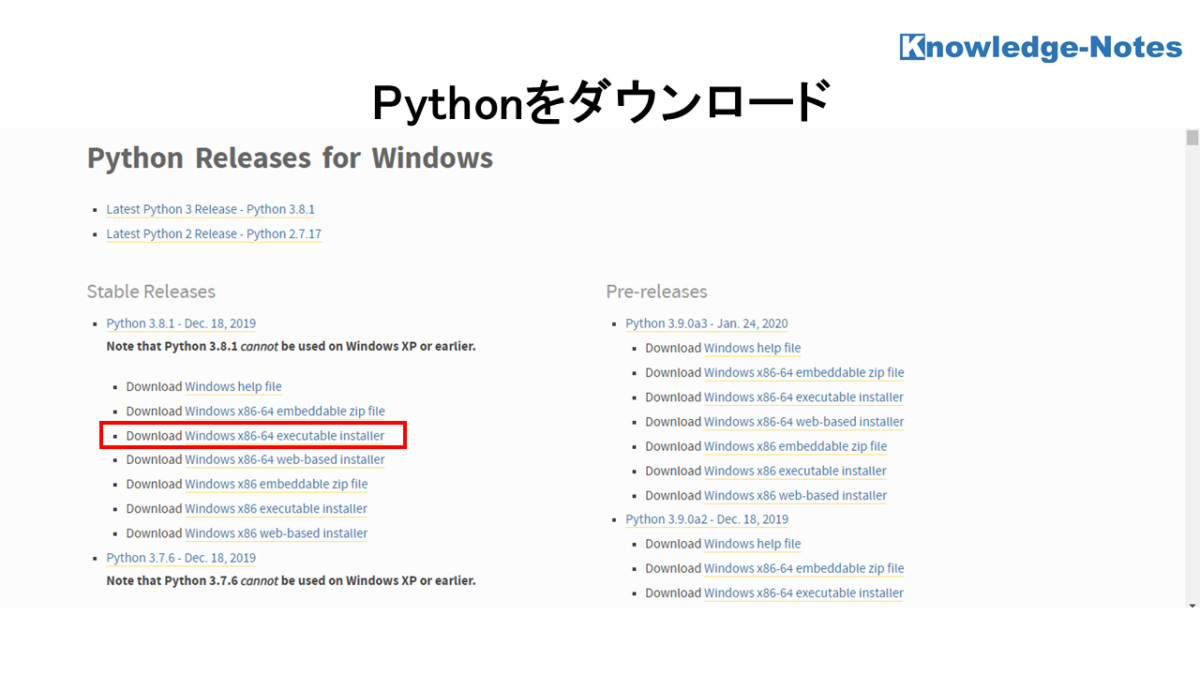
Task: Click the note about Python 3.8.1 and Windows XP
Action: 291,347
